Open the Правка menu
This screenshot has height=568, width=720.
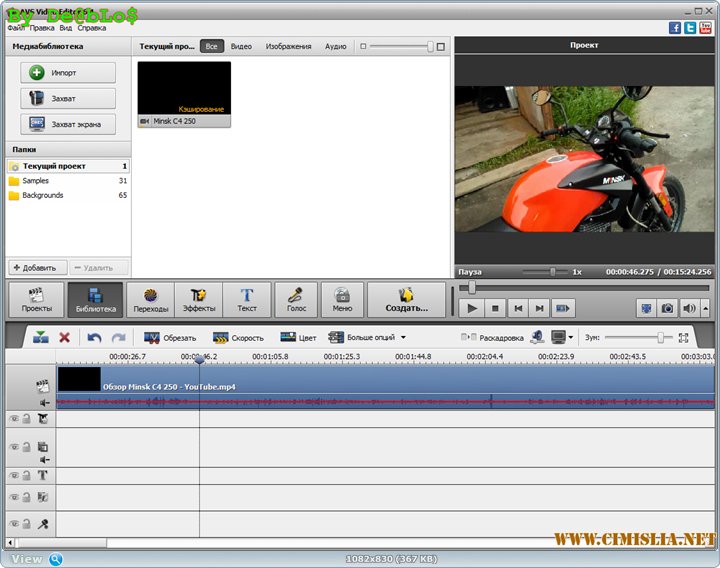pos(42,28)
